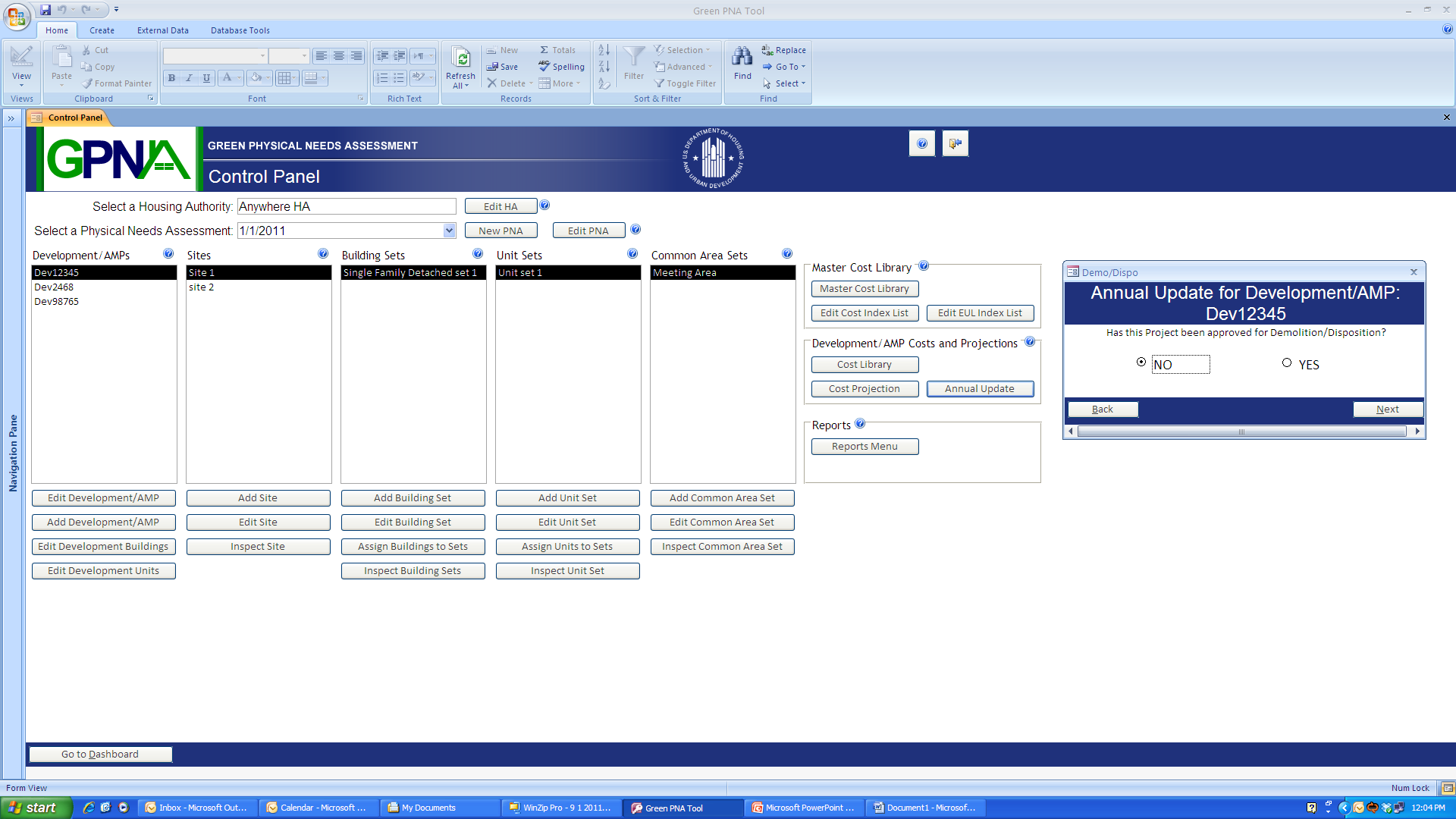Viewport: 1456px width, 819px height.
Task: Click the Spelling check icon
Action: pyautogui.click(x=544, y=67)
